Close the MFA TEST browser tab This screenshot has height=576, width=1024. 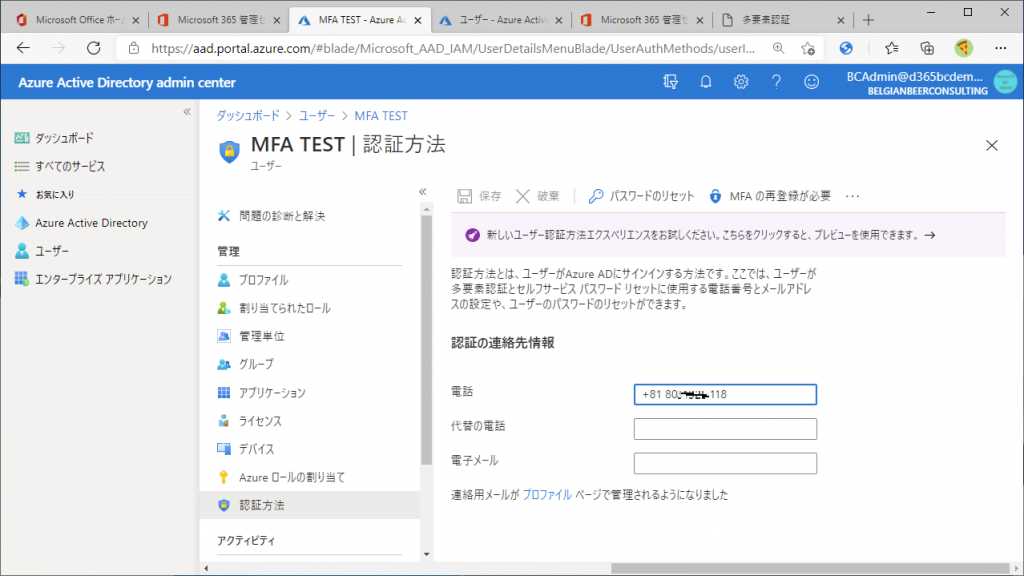coord(418,20)
